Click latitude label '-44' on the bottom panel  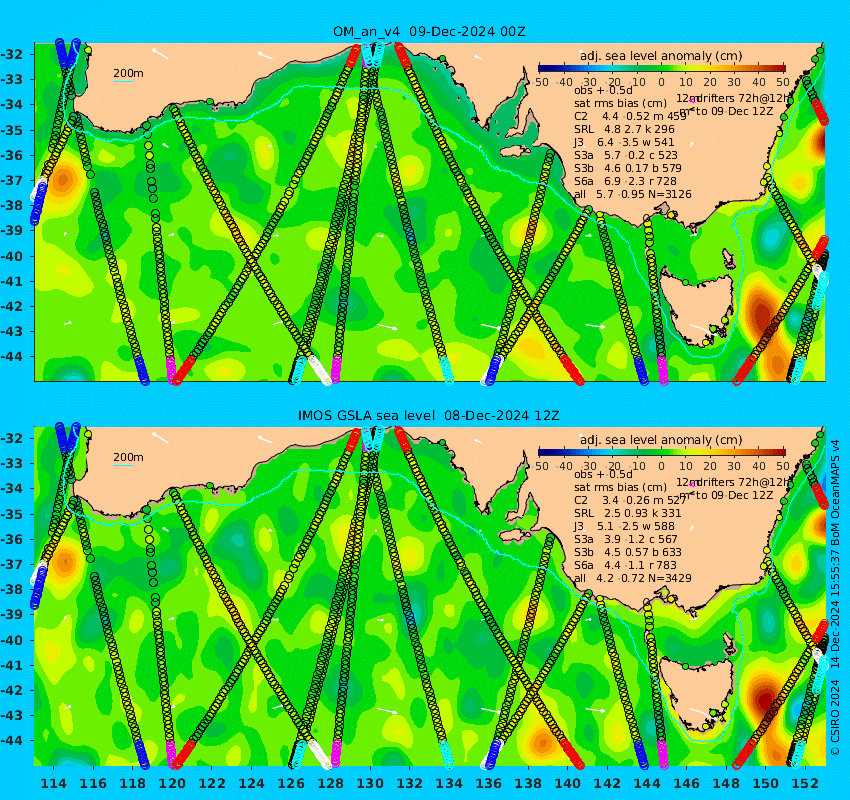12,740
